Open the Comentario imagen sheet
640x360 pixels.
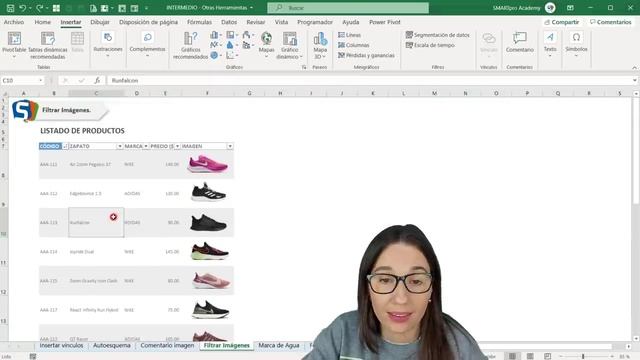[167, 345]
